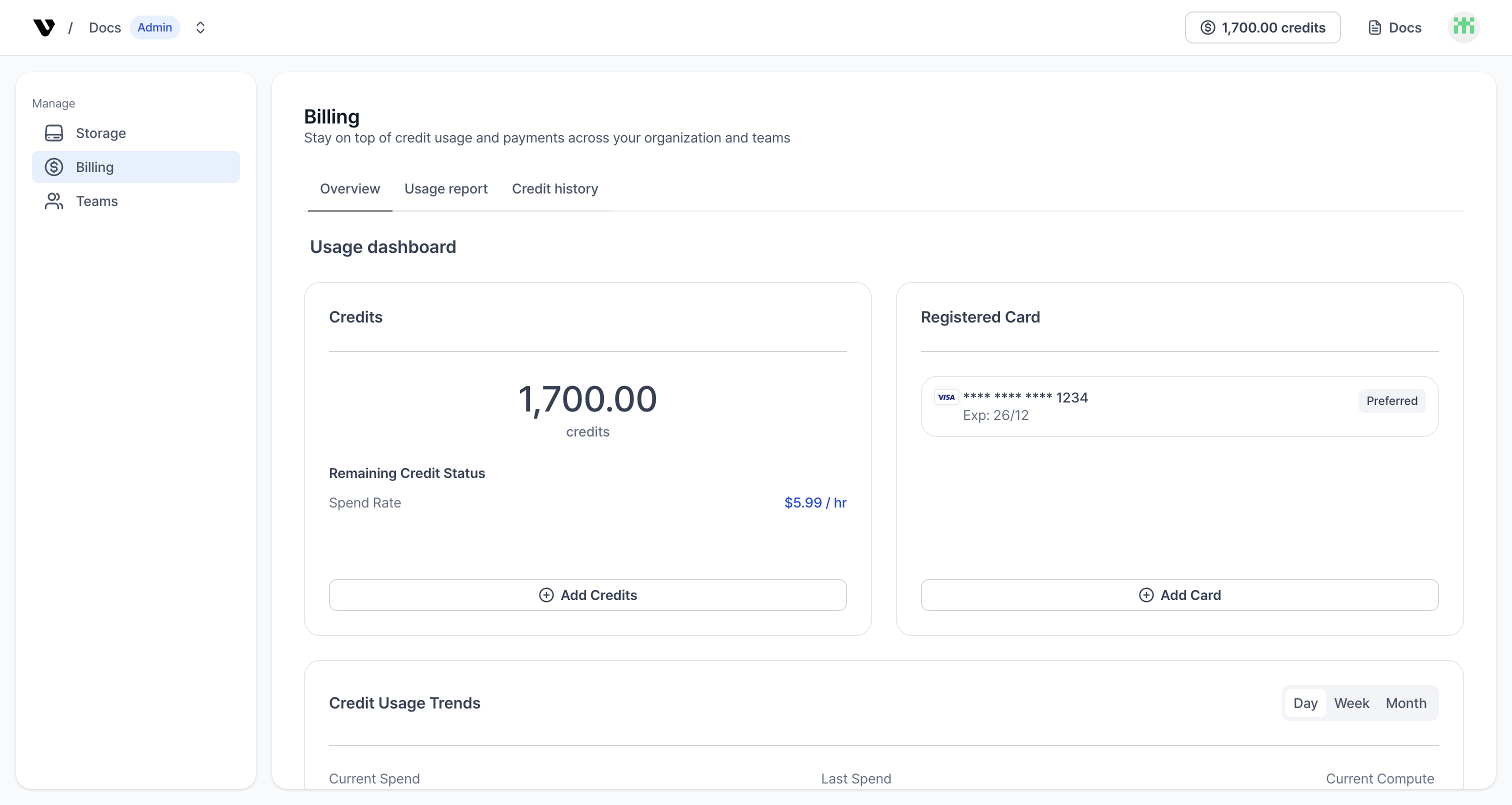Open the Credit history tab
Viewport: 1512px width, 805px height.
click(554, 188)
